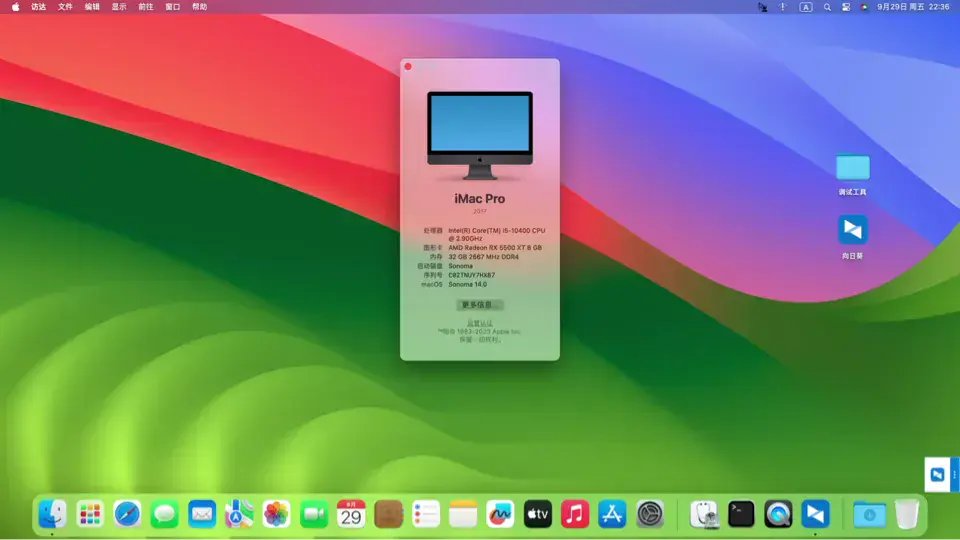
Task: Open the 监管认证 link in About window
Action: [x=479, y=323]
